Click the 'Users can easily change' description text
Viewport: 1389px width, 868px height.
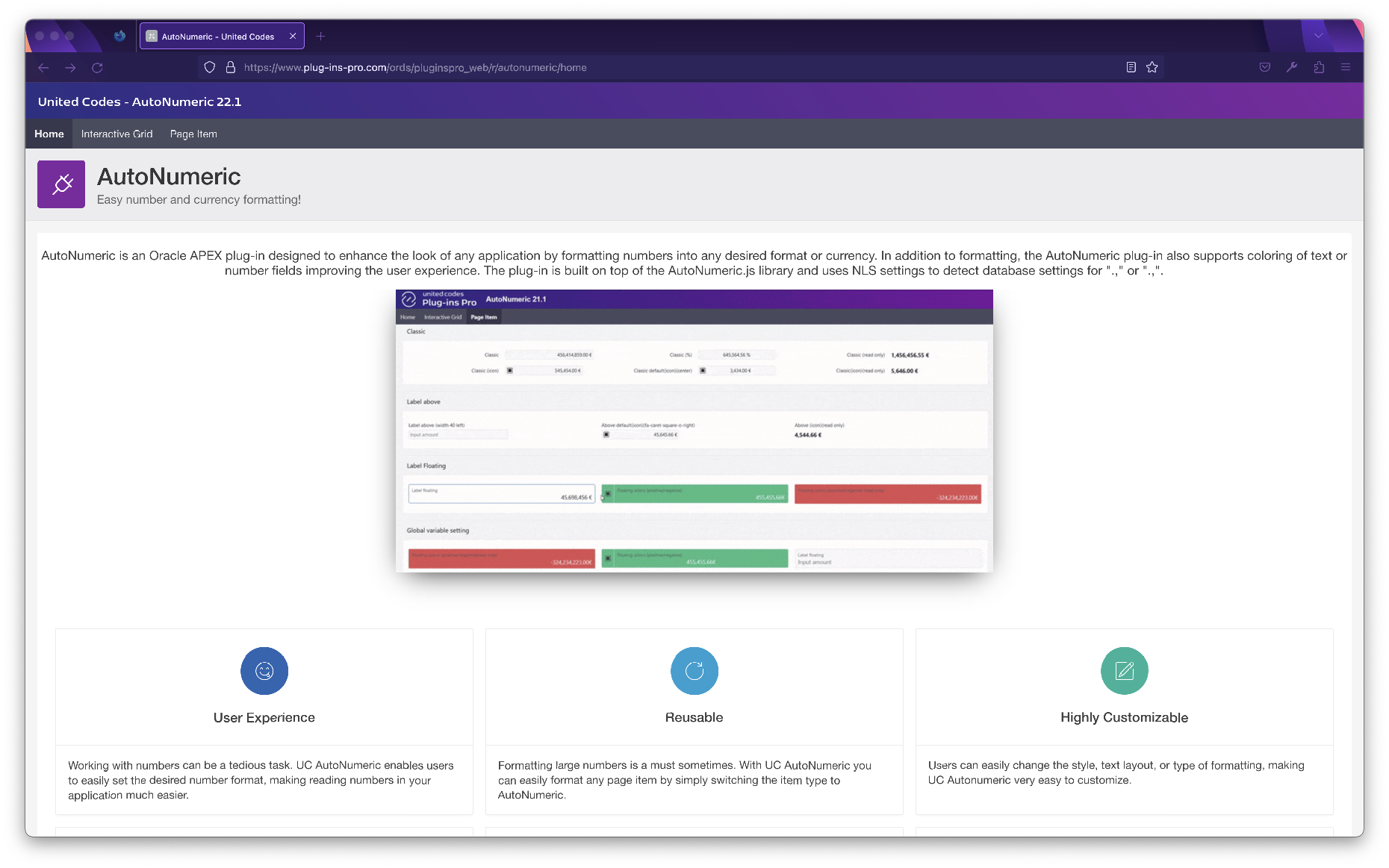(x=1116, y=772)
